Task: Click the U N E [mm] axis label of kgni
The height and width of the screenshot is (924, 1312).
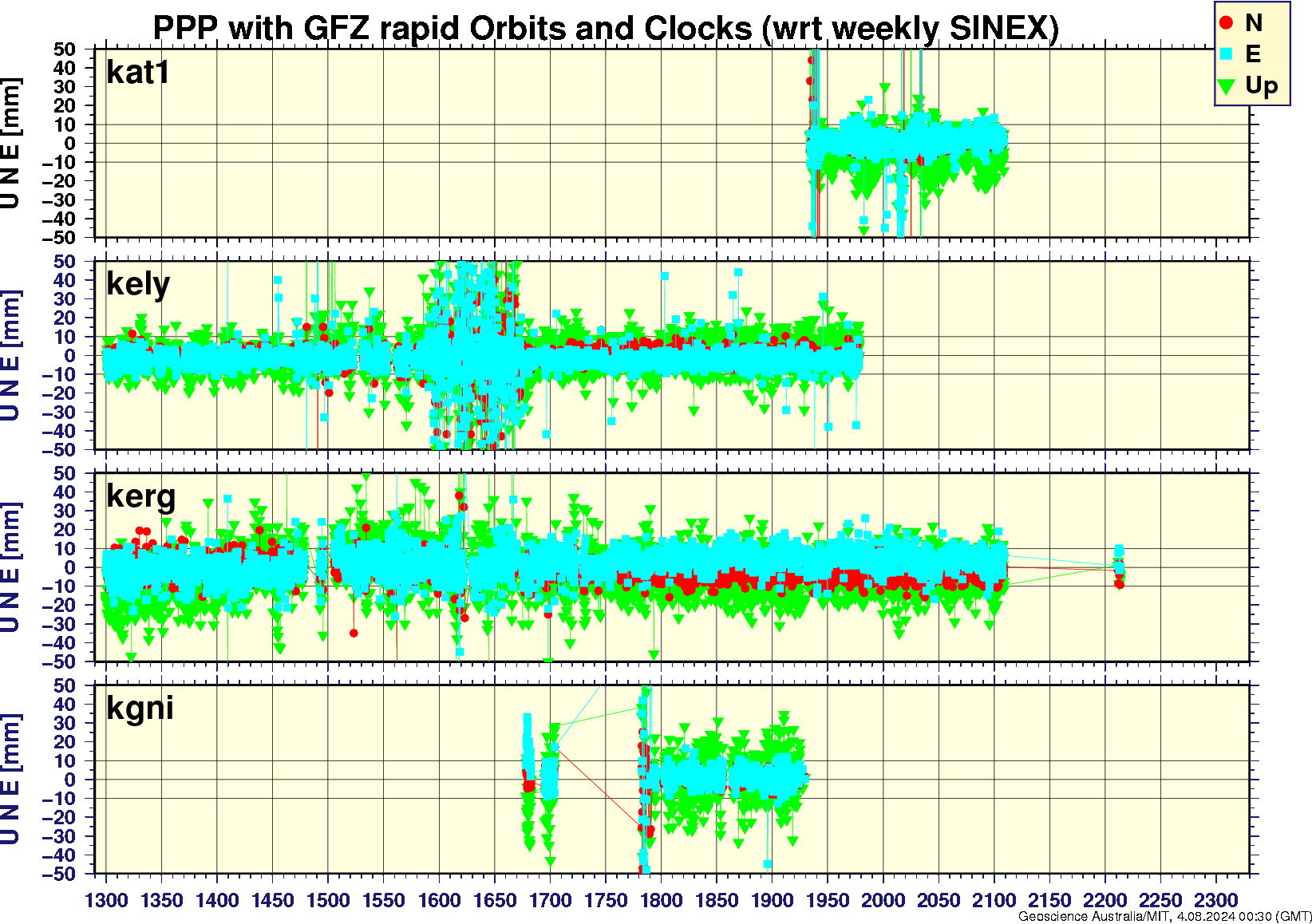Action: click(11, 780)
